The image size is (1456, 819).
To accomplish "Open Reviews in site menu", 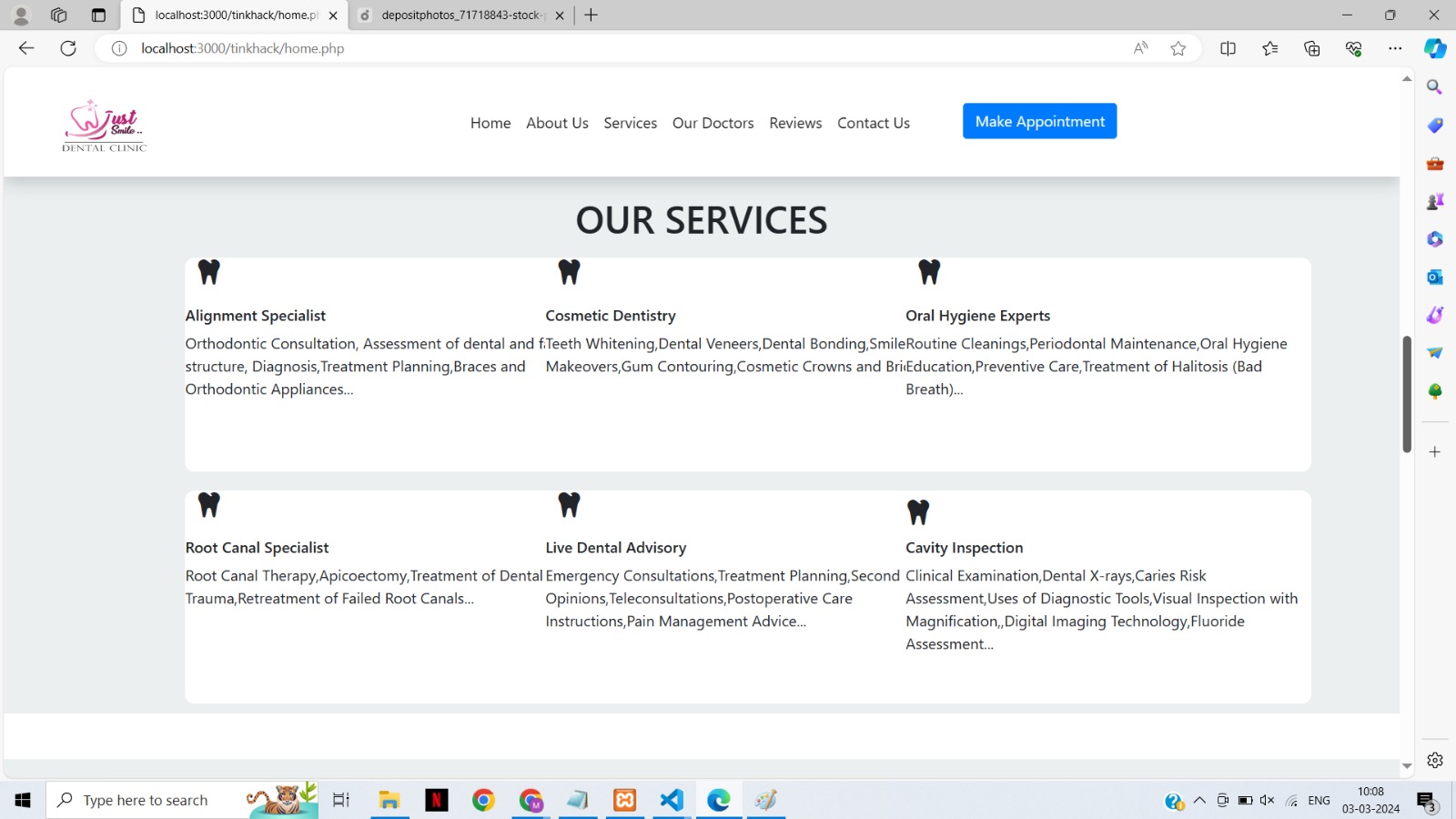I will 795,123.
